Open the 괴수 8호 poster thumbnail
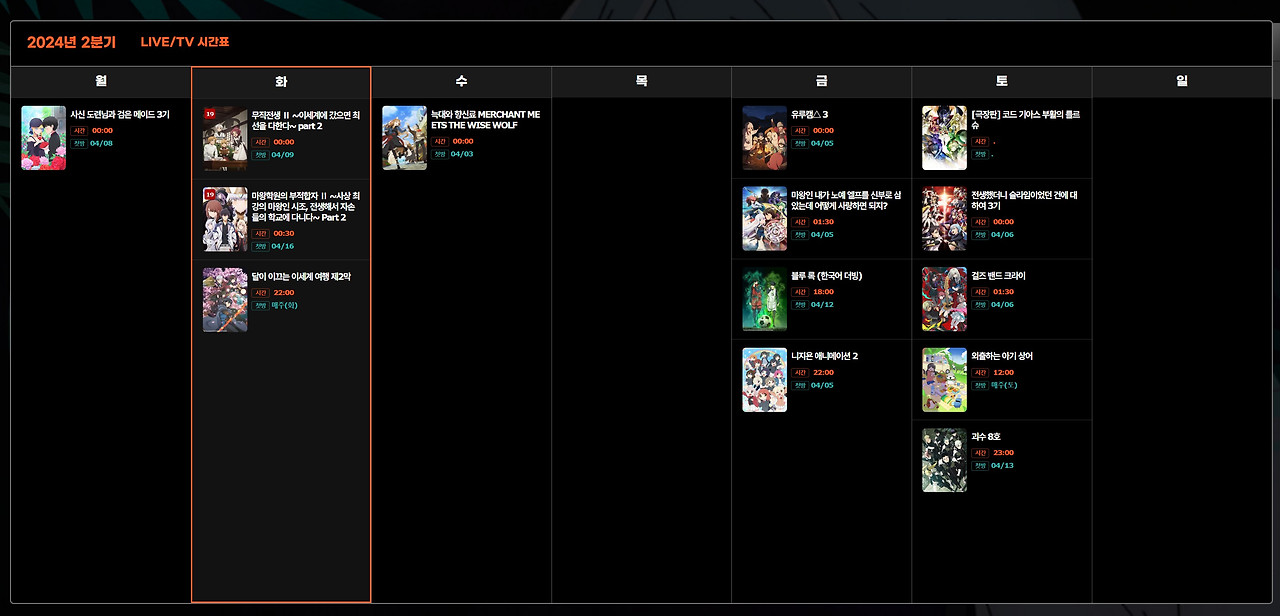 pyautogui.click(x=944, y=460)
